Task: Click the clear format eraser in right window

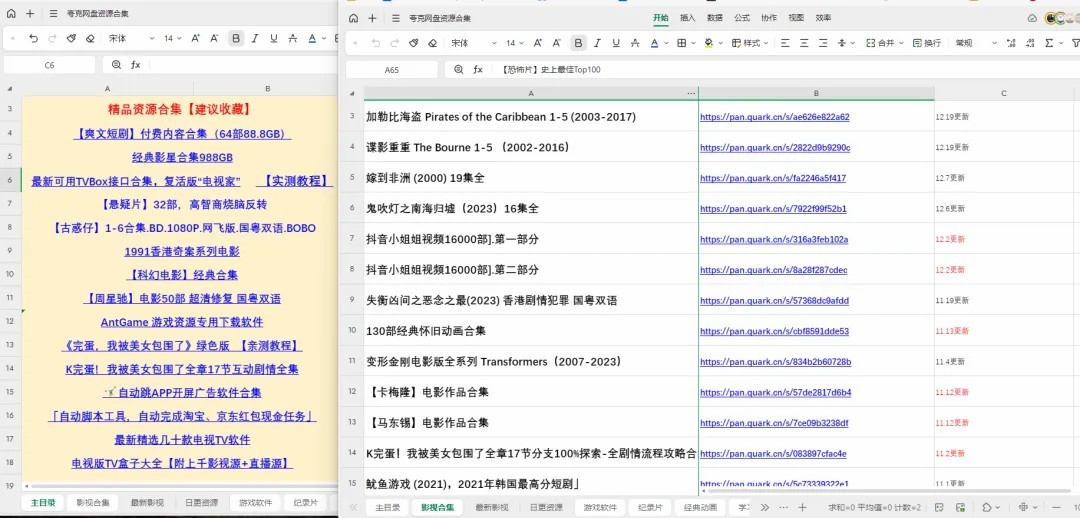Action: coord(432,43)
